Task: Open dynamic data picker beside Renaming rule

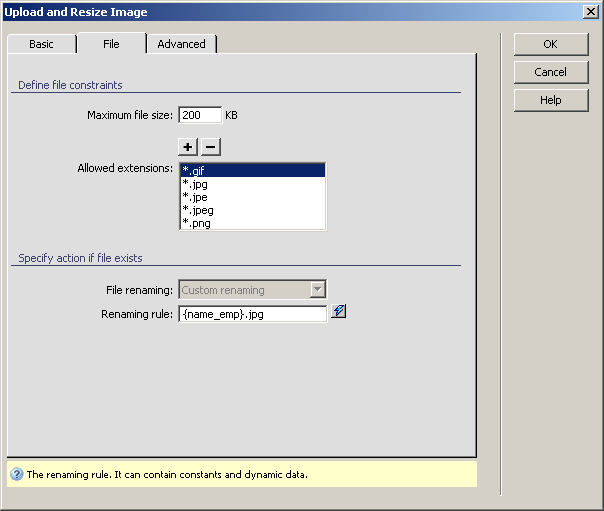Action: (339, 312)
